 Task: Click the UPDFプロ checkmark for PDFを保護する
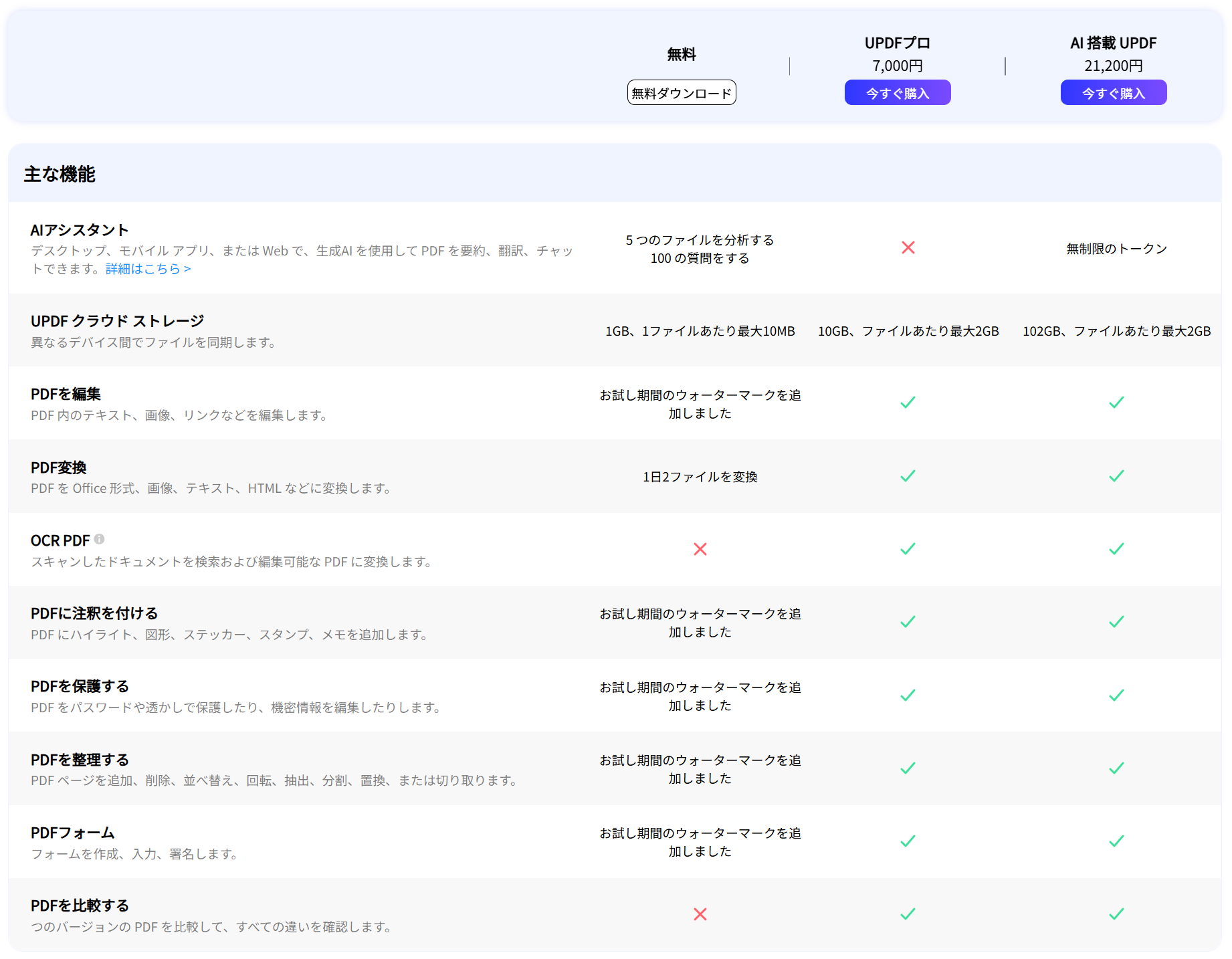tap(908, 696)
